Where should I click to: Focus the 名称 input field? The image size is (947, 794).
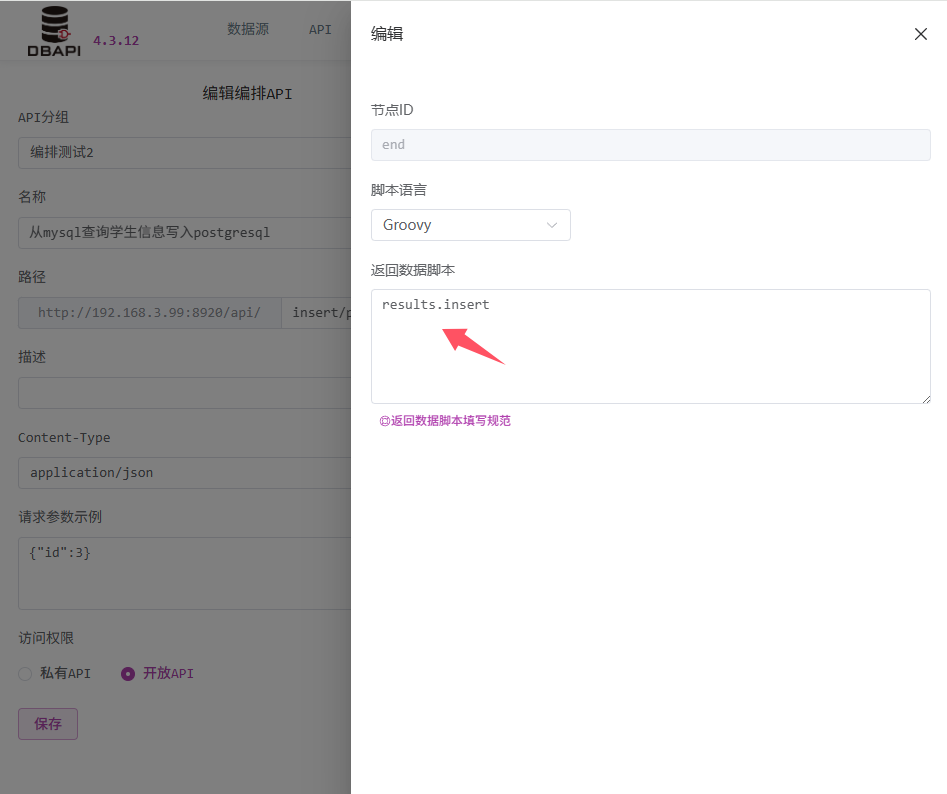185,233
